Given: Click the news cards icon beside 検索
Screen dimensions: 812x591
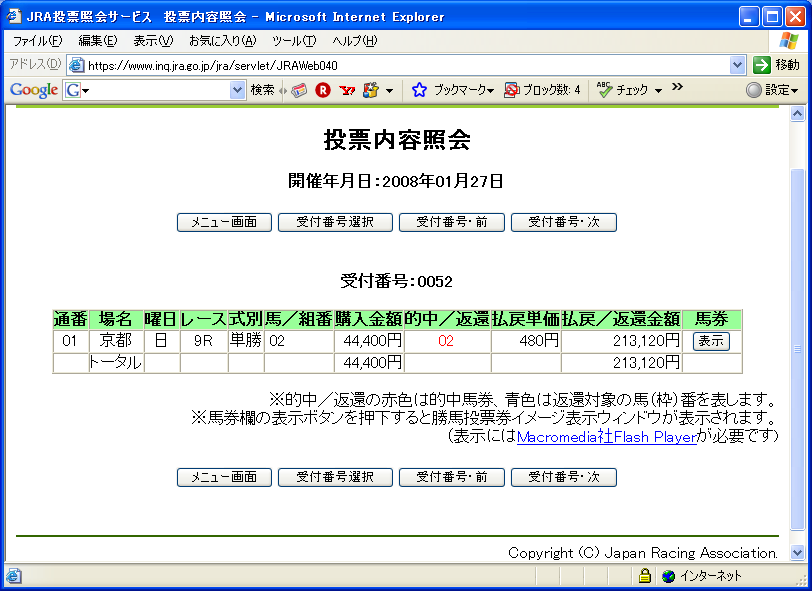Looking at the screenshot, I should click(x=299, y=90).
